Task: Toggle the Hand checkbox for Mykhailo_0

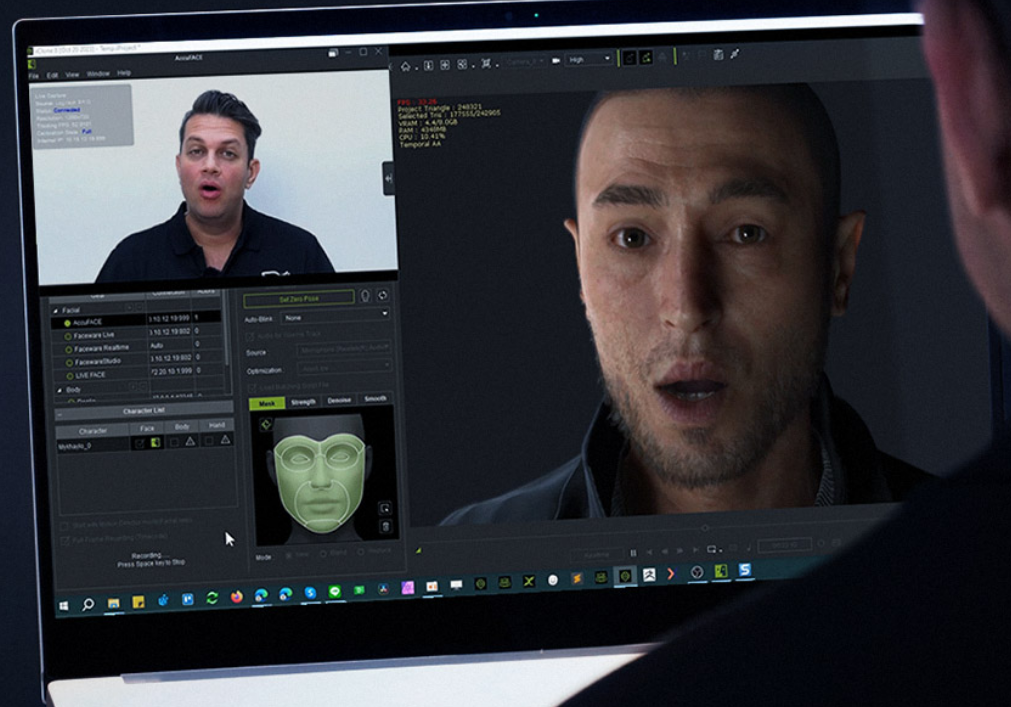Action: coord(208,440)
